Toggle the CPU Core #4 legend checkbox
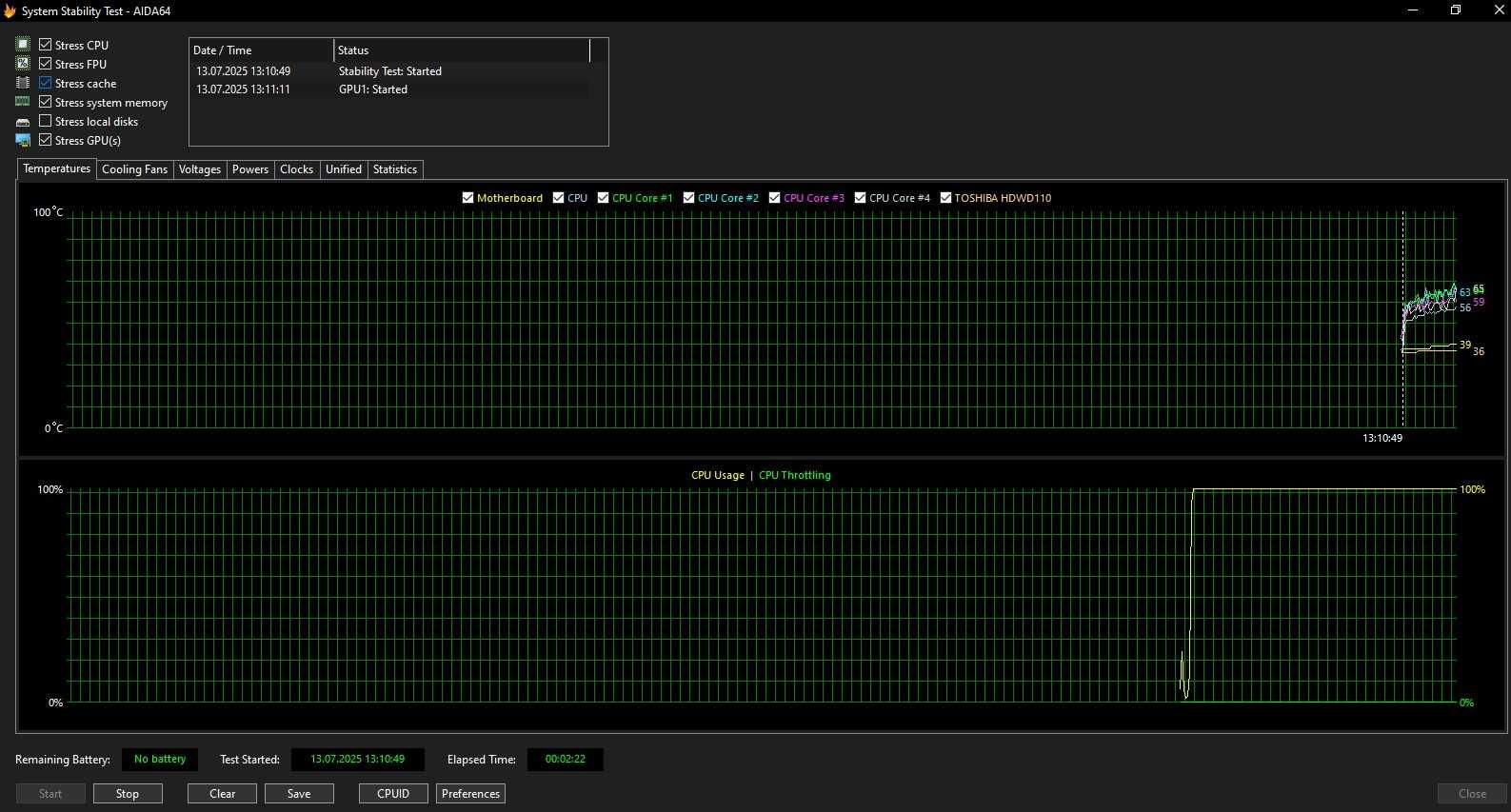The height and width of the screenshot is (812, 1511). (860, 198)
